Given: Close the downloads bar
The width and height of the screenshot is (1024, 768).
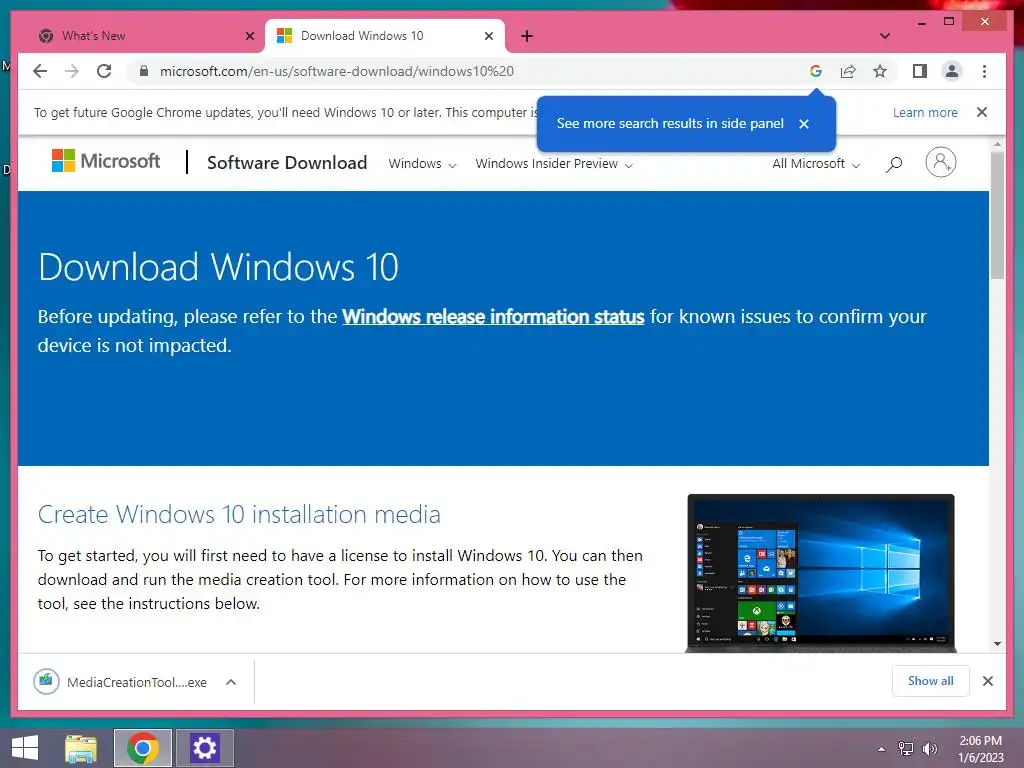Looking at the screenshot, I should [987, 681].
